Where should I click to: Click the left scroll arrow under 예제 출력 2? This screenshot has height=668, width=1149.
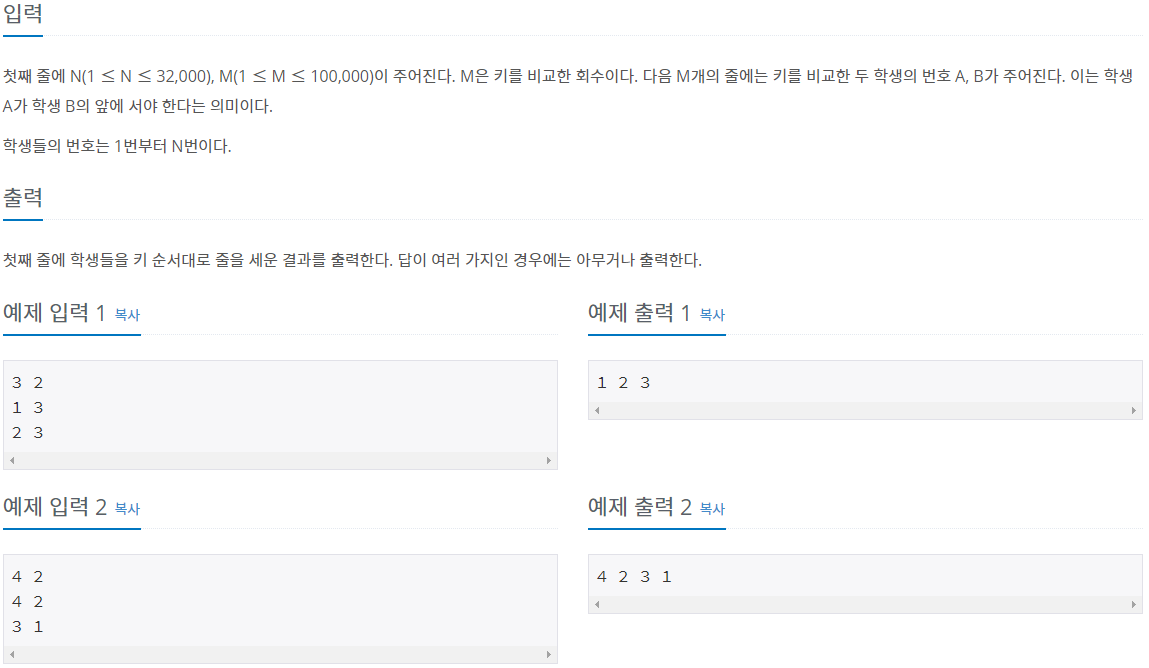pos(594,605)
